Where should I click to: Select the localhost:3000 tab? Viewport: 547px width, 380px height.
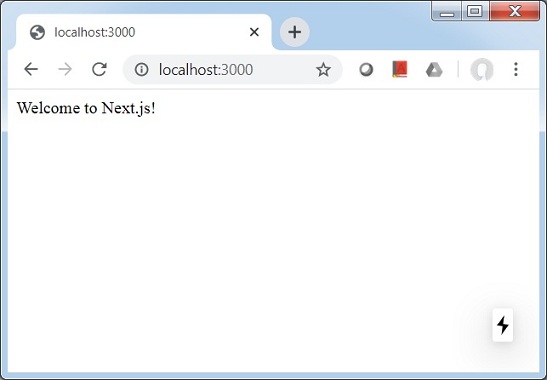click(x=143, y=32)
